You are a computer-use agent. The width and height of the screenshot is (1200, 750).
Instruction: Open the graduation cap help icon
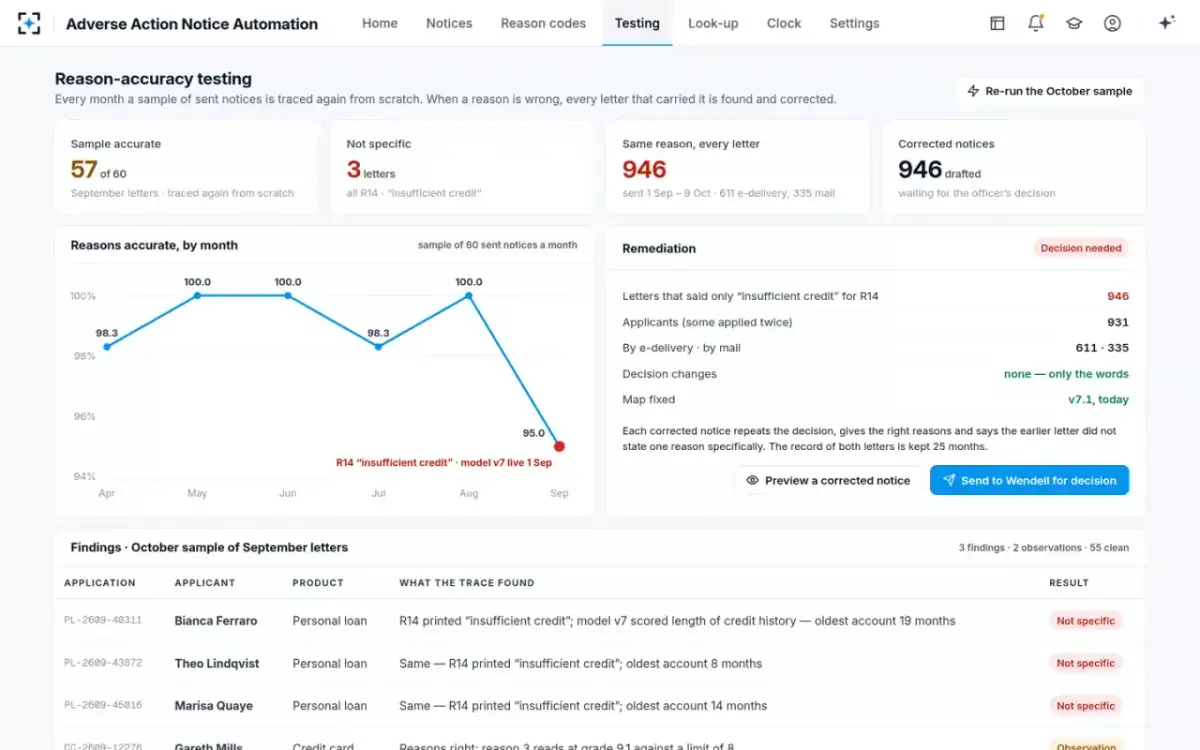[x=1074, y=23]
